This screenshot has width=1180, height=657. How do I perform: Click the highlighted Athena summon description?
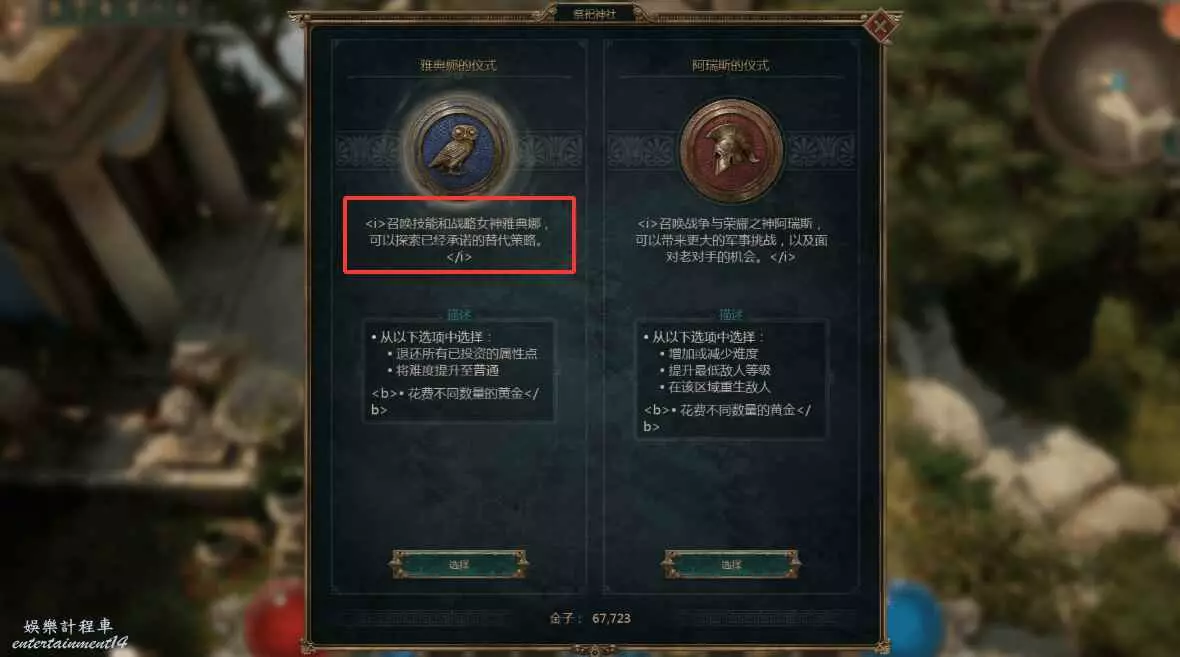coord(459,235)
